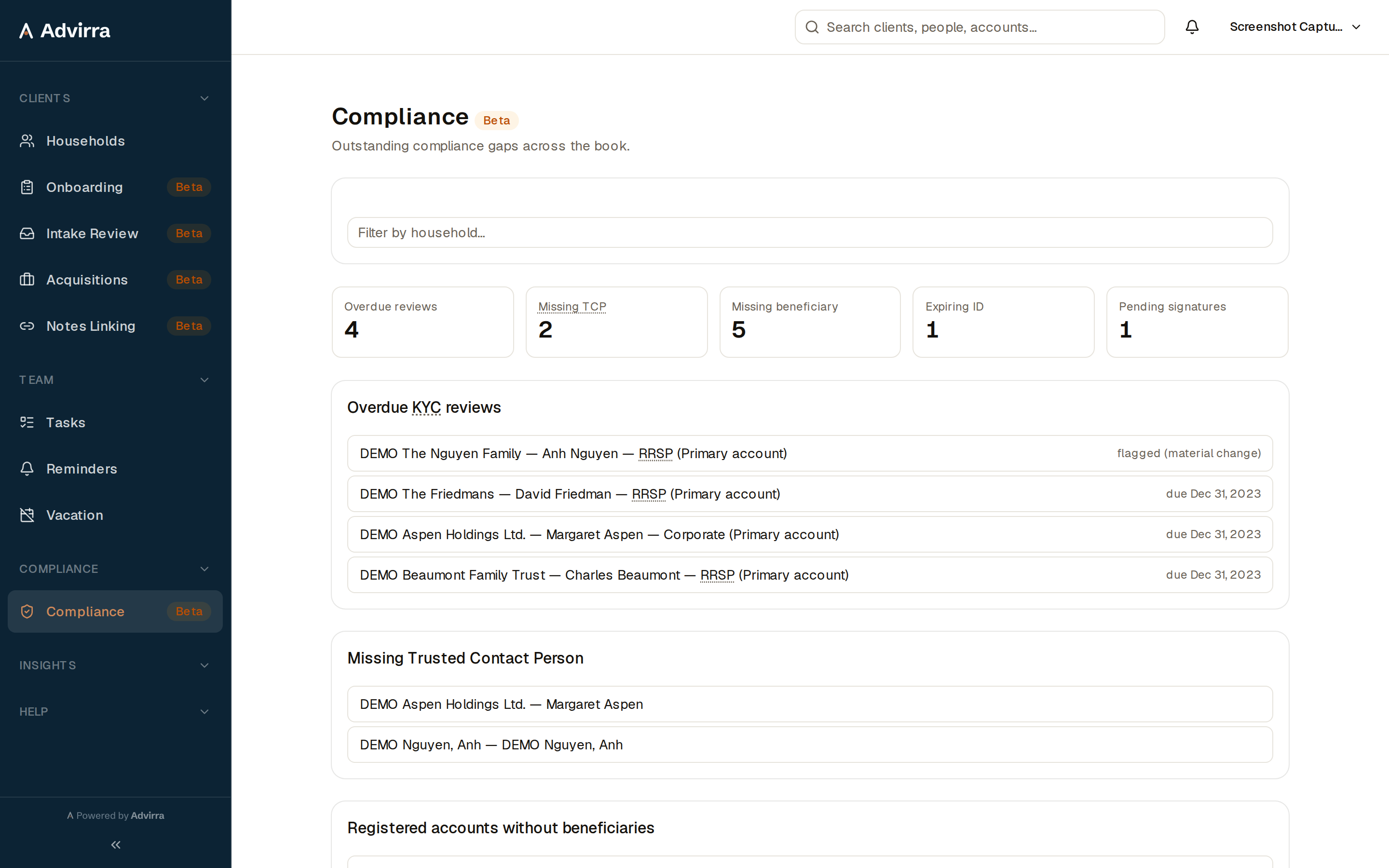Navigate to Acquisitions

pos(115,280)
